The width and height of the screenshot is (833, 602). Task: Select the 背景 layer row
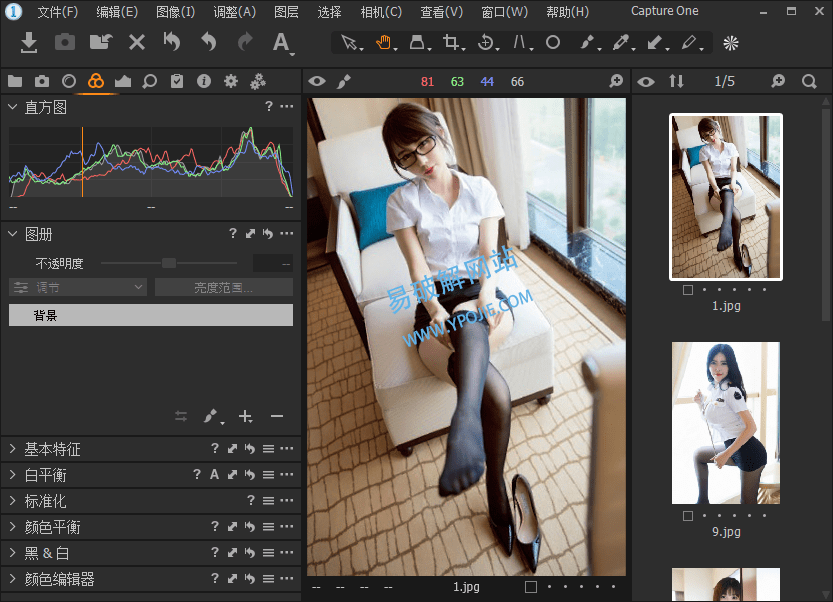(150, 315)
